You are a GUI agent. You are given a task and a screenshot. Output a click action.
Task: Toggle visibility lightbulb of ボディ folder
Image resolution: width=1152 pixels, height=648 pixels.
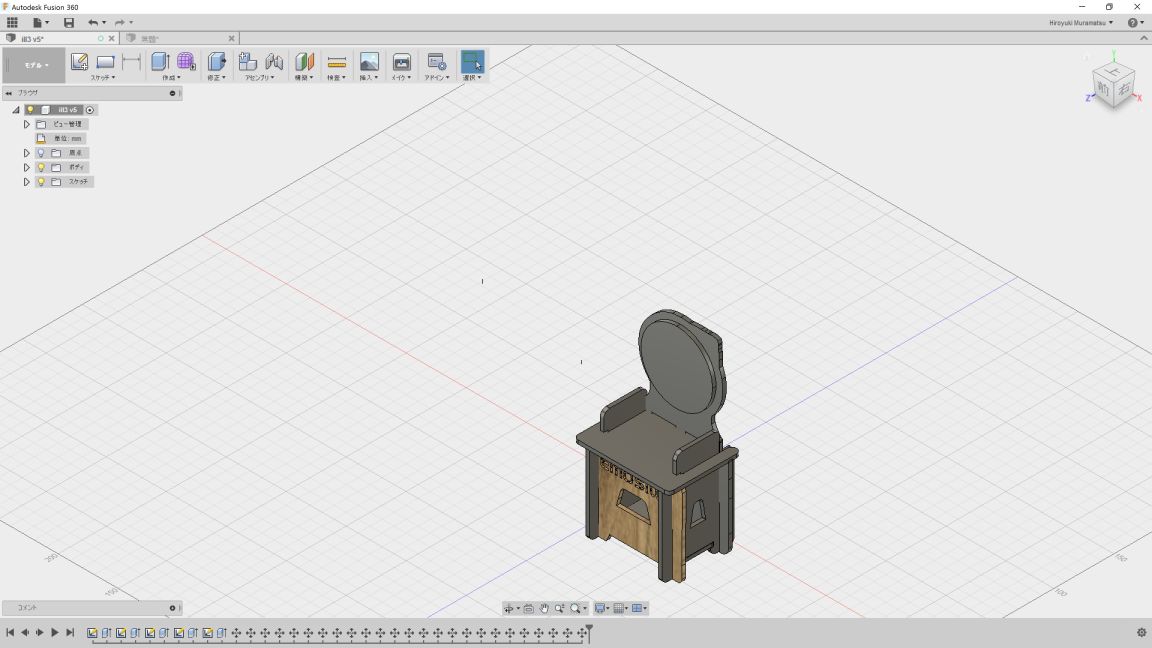41,168
